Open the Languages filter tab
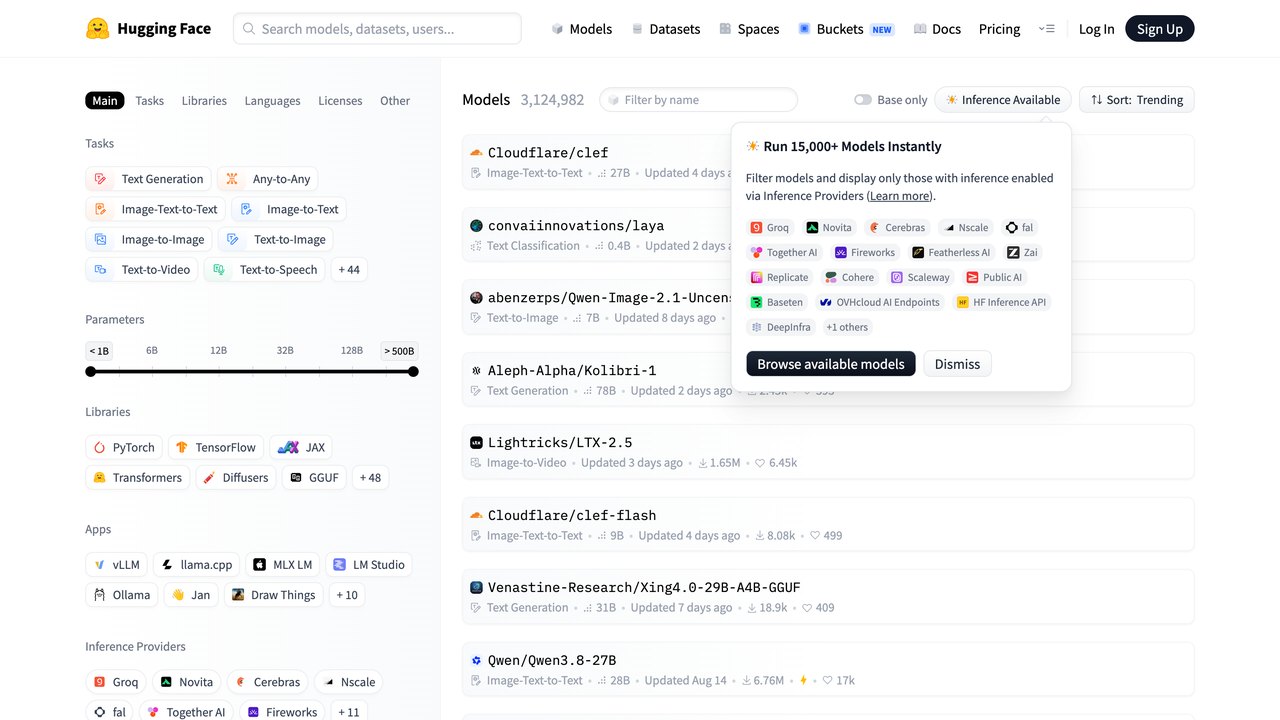 point(272,100)
